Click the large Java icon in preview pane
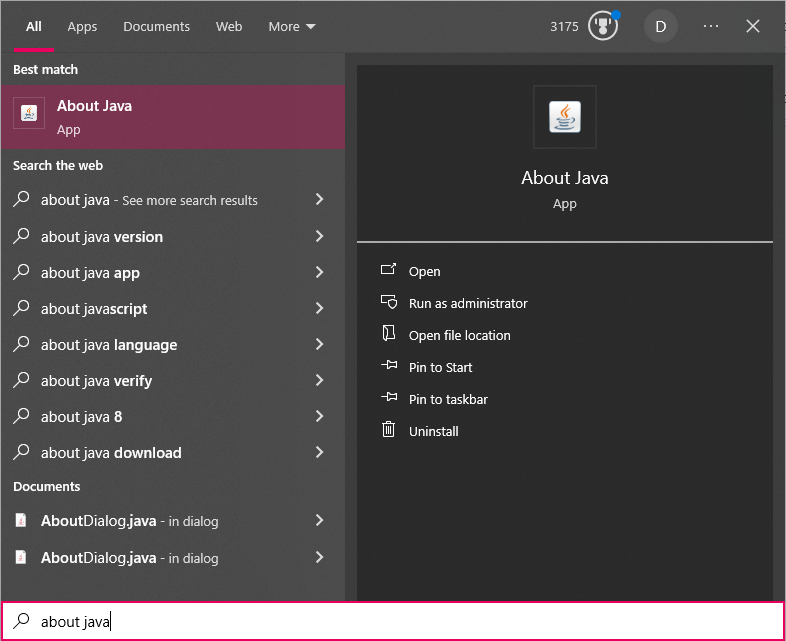This screenshot has width=786, height=641. (x=565, y=118)
